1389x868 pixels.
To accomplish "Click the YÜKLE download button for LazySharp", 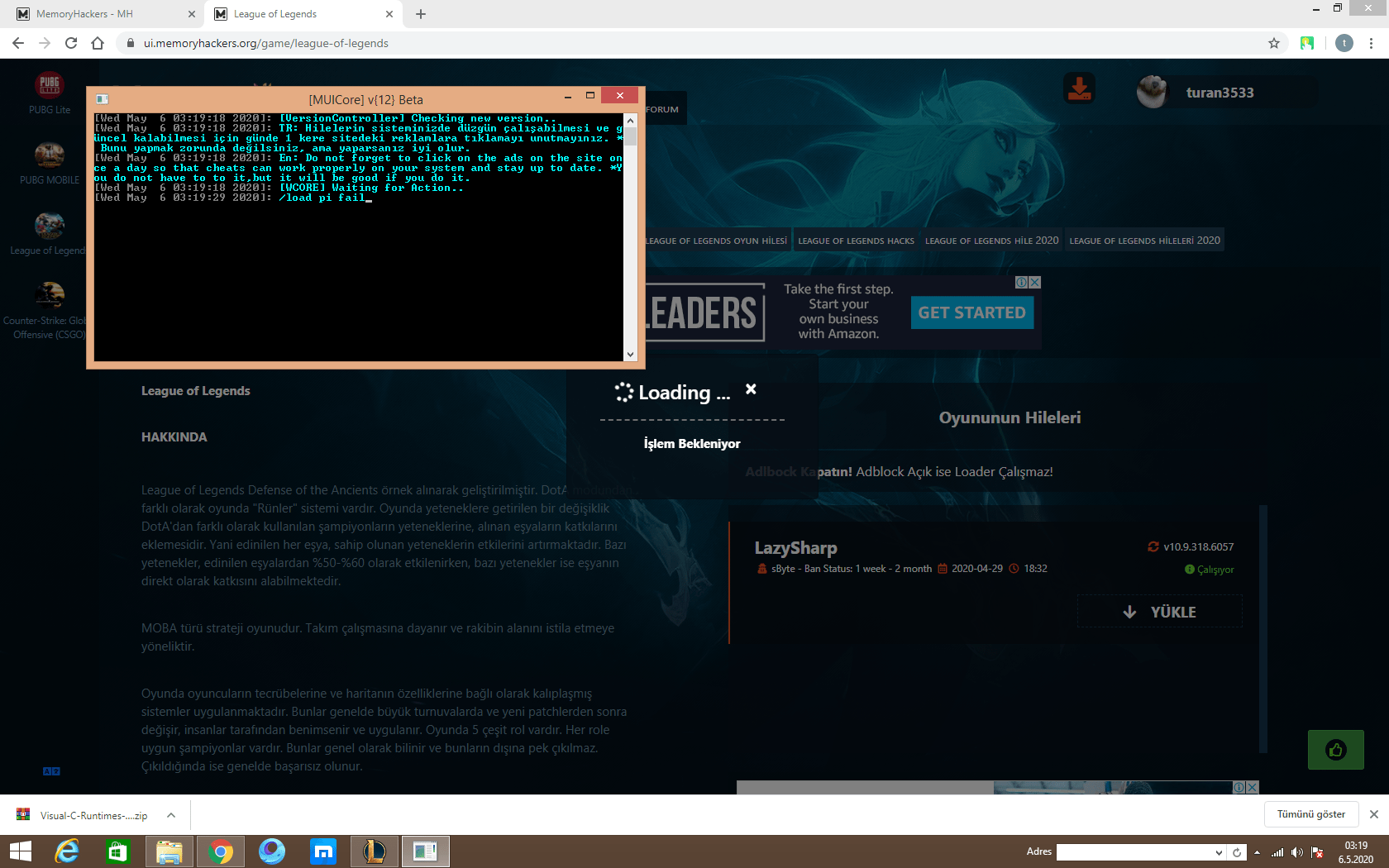I will [x=1159, y=612].
